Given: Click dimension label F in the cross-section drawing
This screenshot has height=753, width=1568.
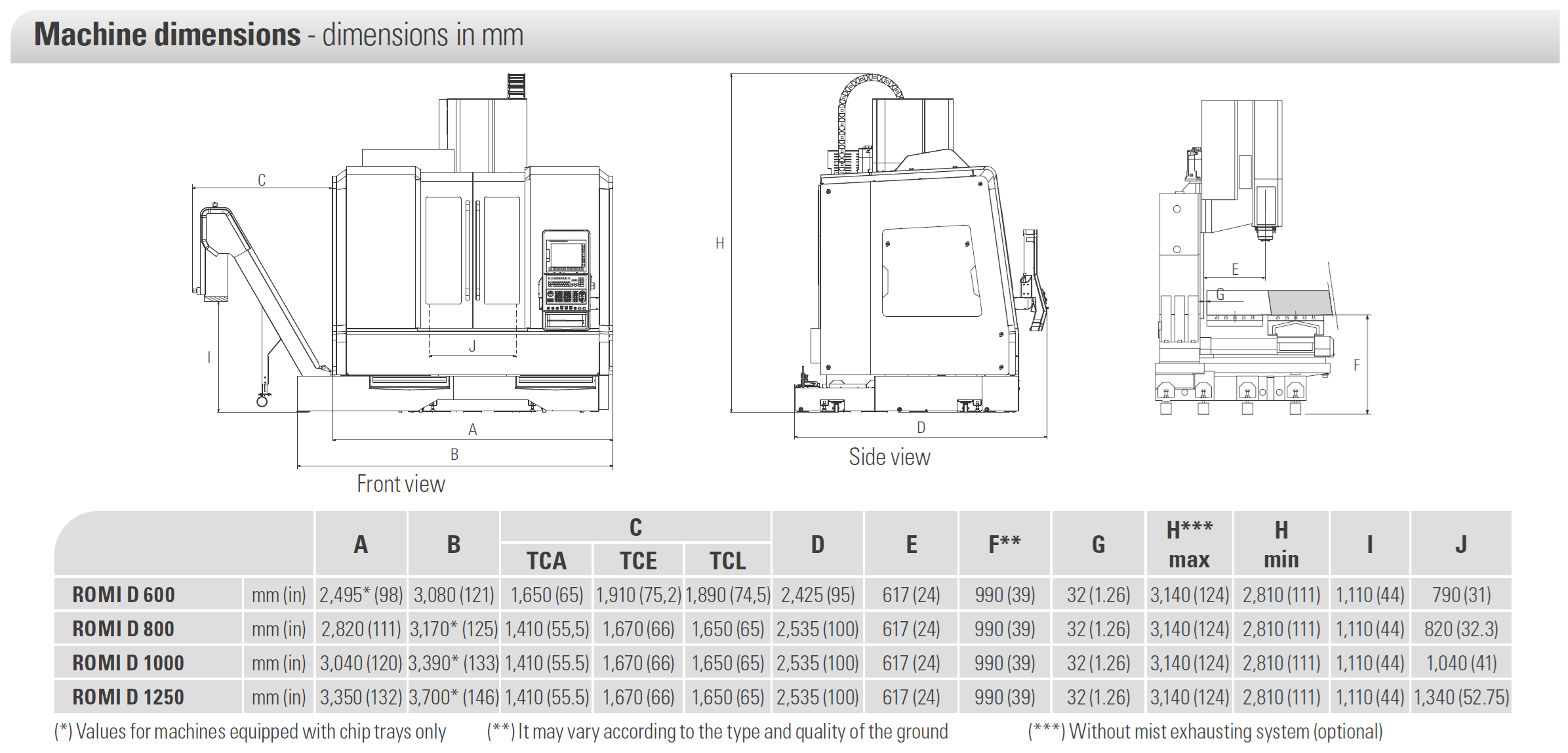Looking at the screenshot, I should (1357, 365).
